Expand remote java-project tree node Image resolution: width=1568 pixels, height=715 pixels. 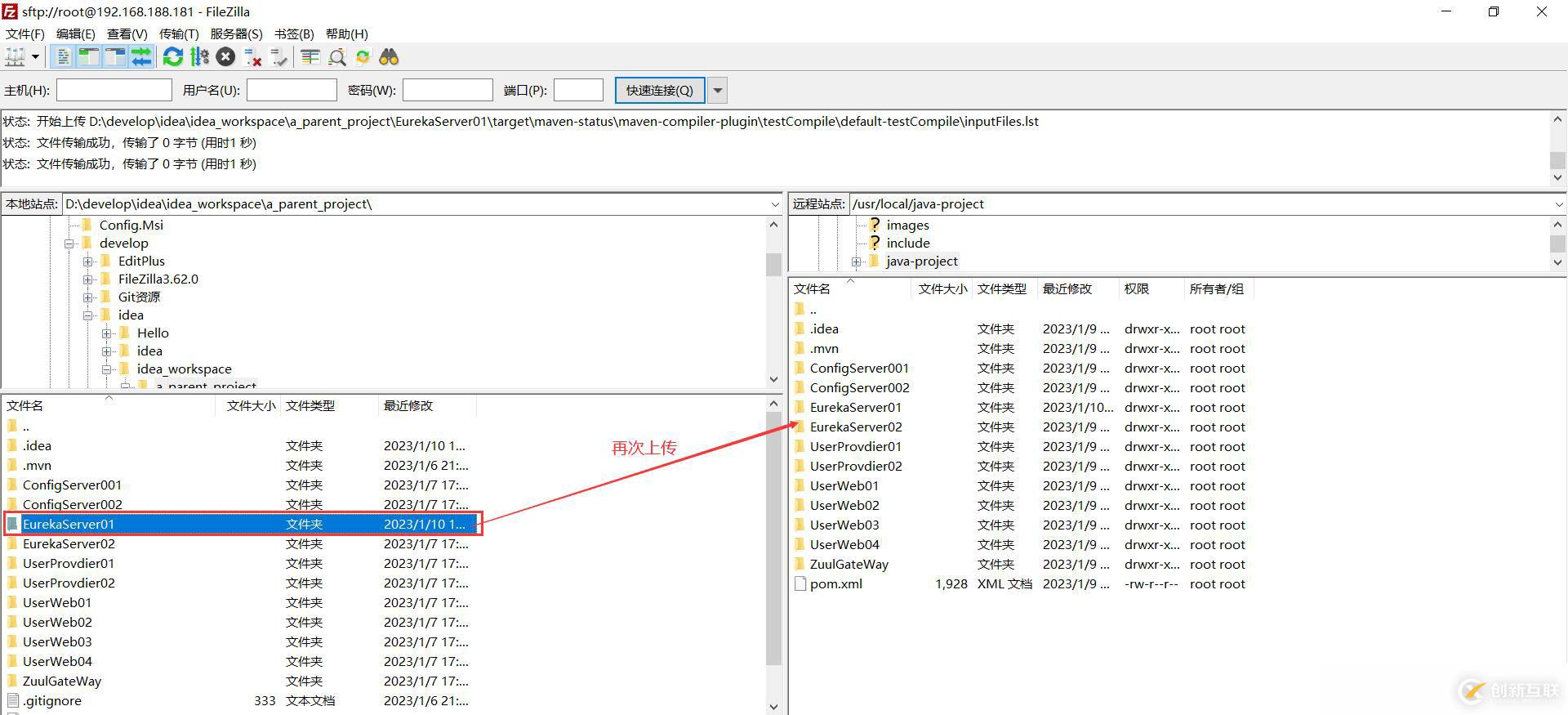coord(856,261)
